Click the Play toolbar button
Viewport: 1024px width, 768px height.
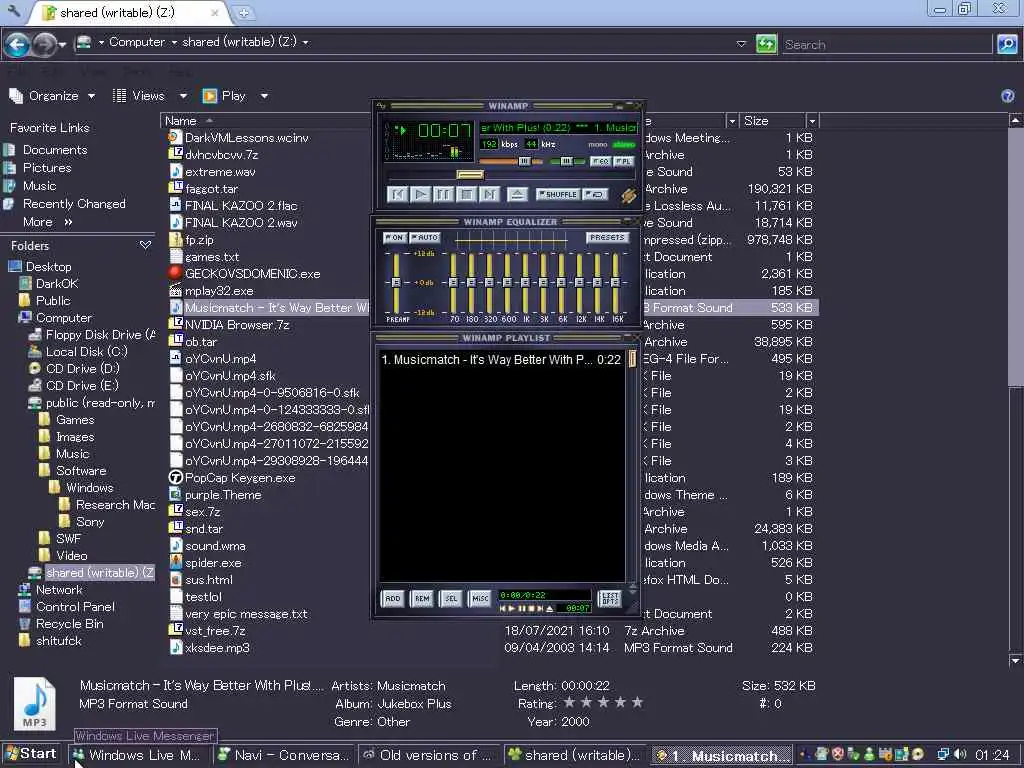click(x=224, y=95)
